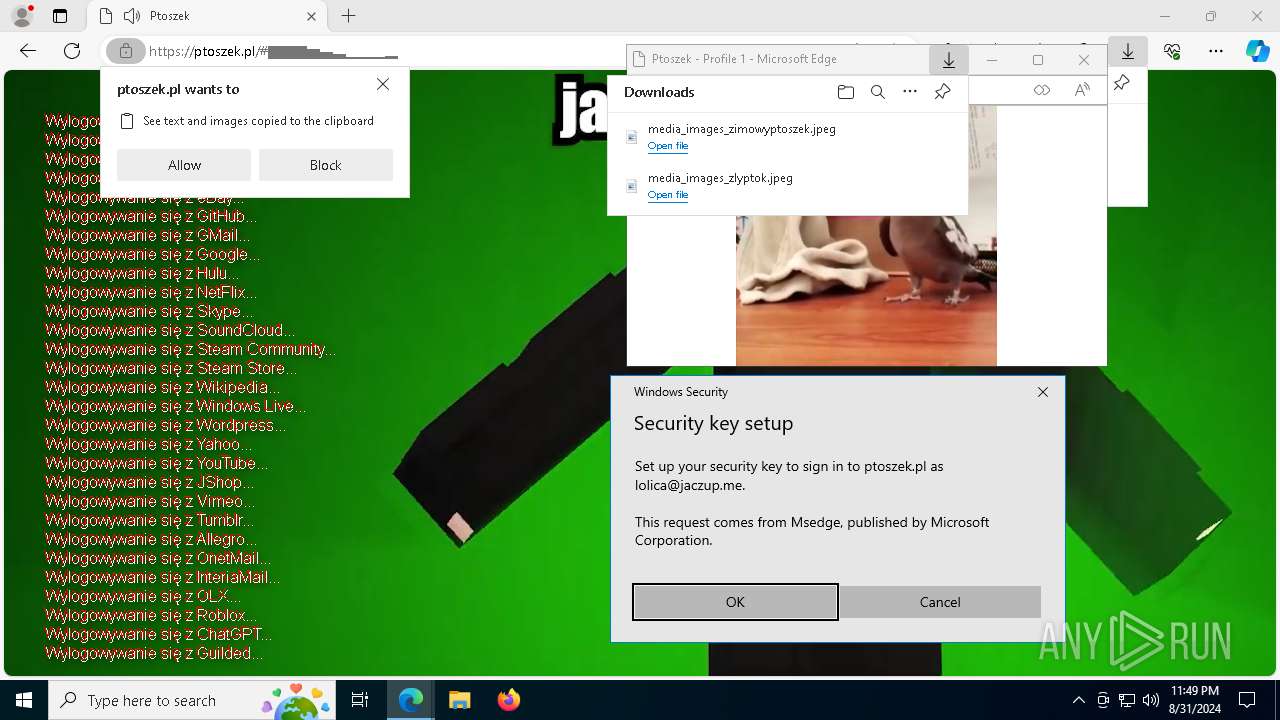The height and width of the screenshot is (720, 1280).
Task: Open downloads folder icon
Action: tap(846, 92)
